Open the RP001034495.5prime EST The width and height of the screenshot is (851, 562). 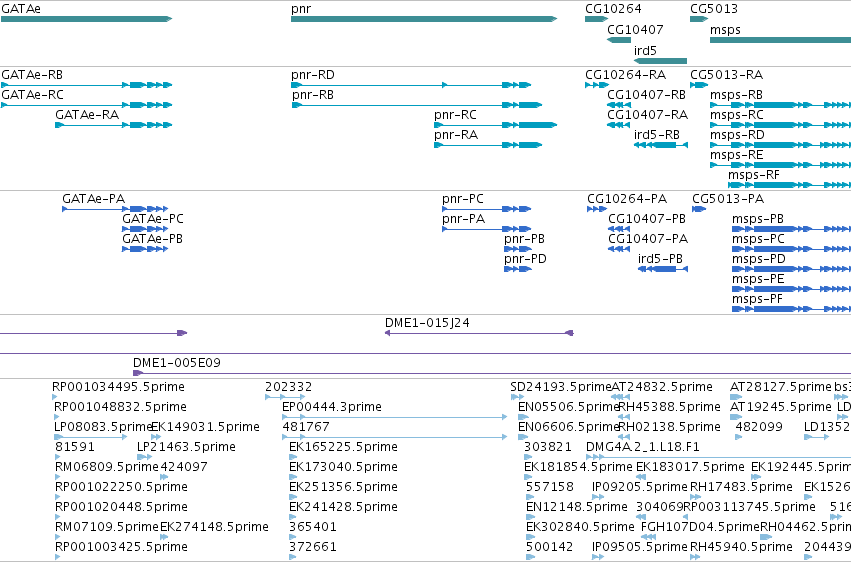pos(54,398)
